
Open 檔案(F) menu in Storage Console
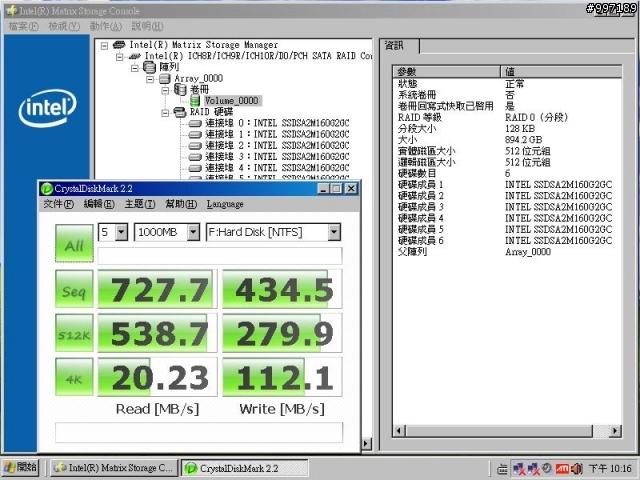pyautogui.click(x=23, y=27)
